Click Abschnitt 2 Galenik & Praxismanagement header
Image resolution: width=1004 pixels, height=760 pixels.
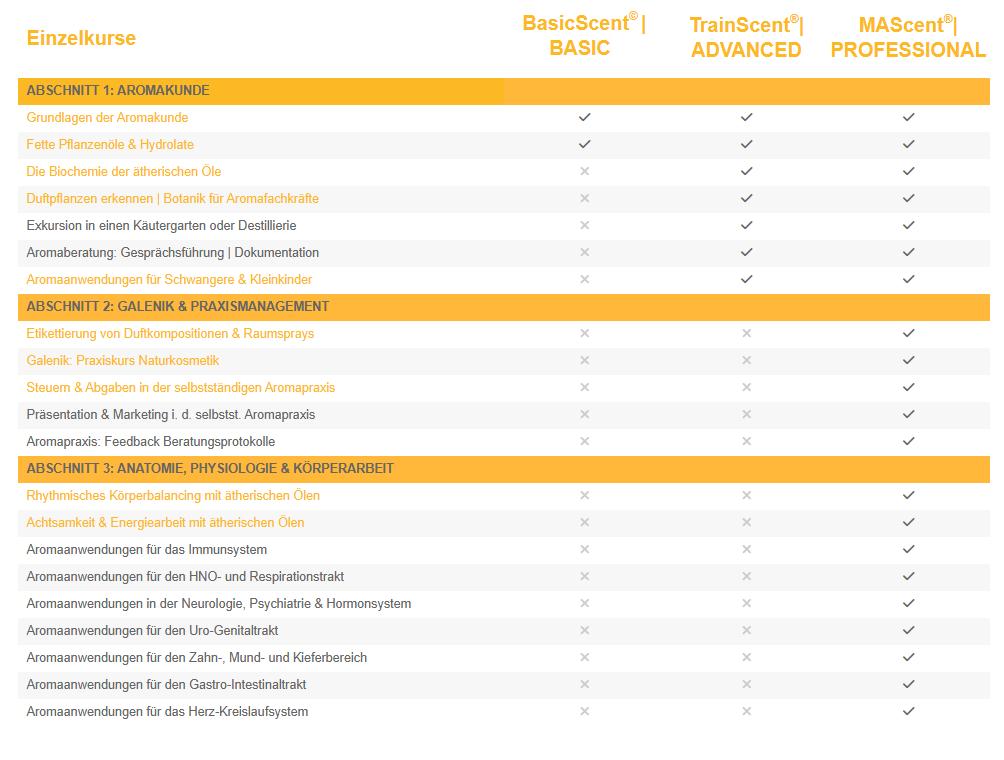click(178, 307)
